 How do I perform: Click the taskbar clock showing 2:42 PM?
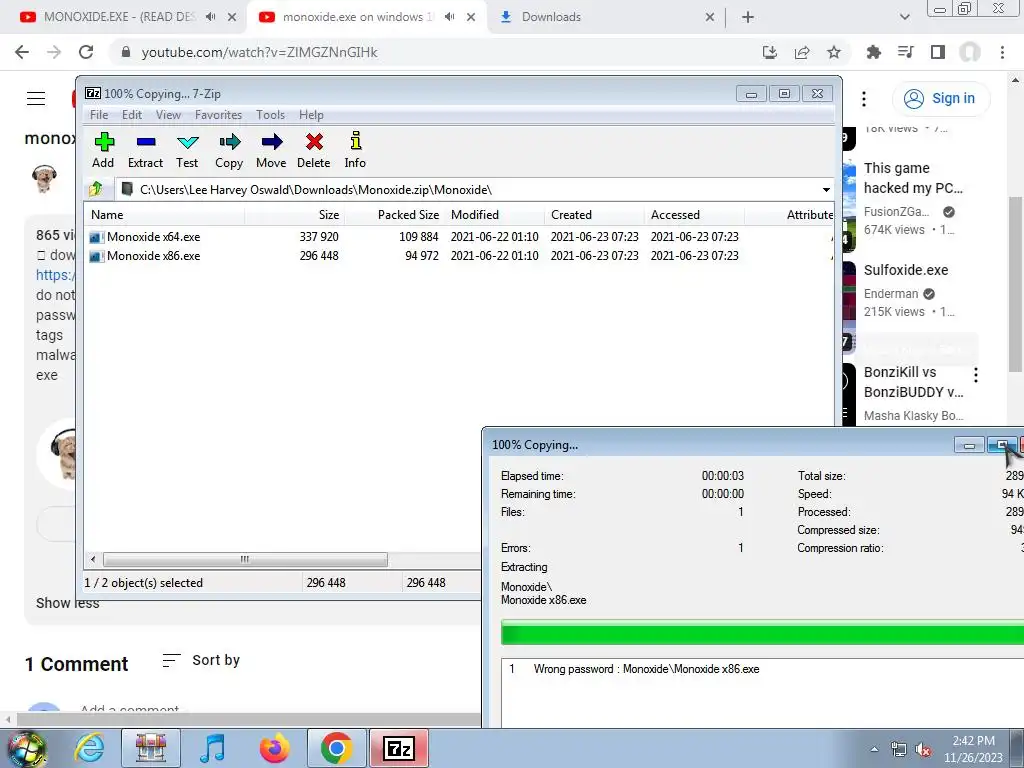click(x=973, y=749)
